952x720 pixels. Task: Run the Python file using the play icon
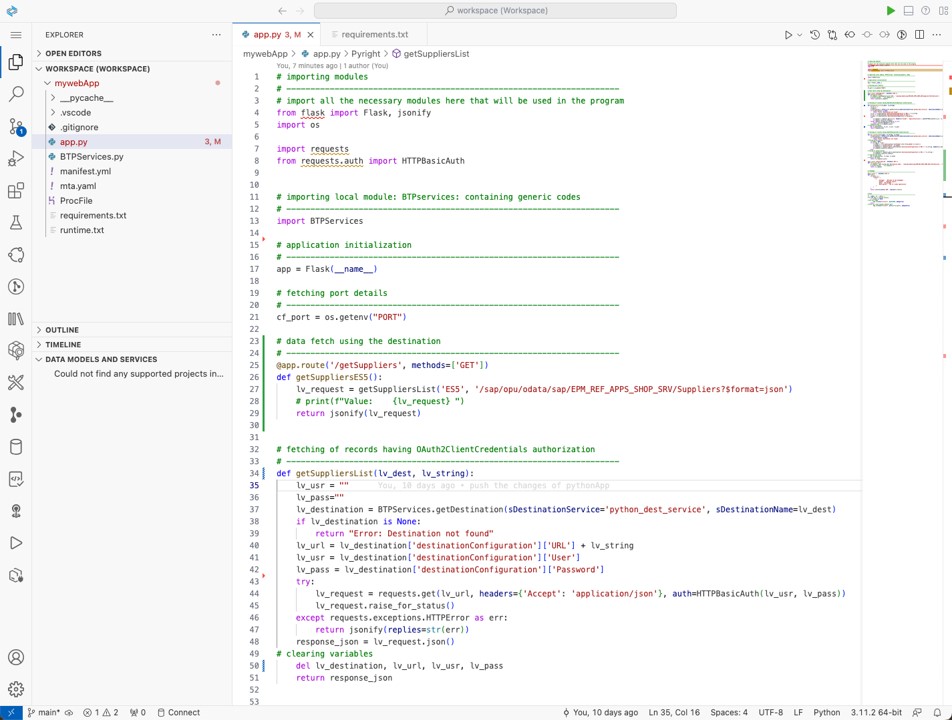[787, 34]
